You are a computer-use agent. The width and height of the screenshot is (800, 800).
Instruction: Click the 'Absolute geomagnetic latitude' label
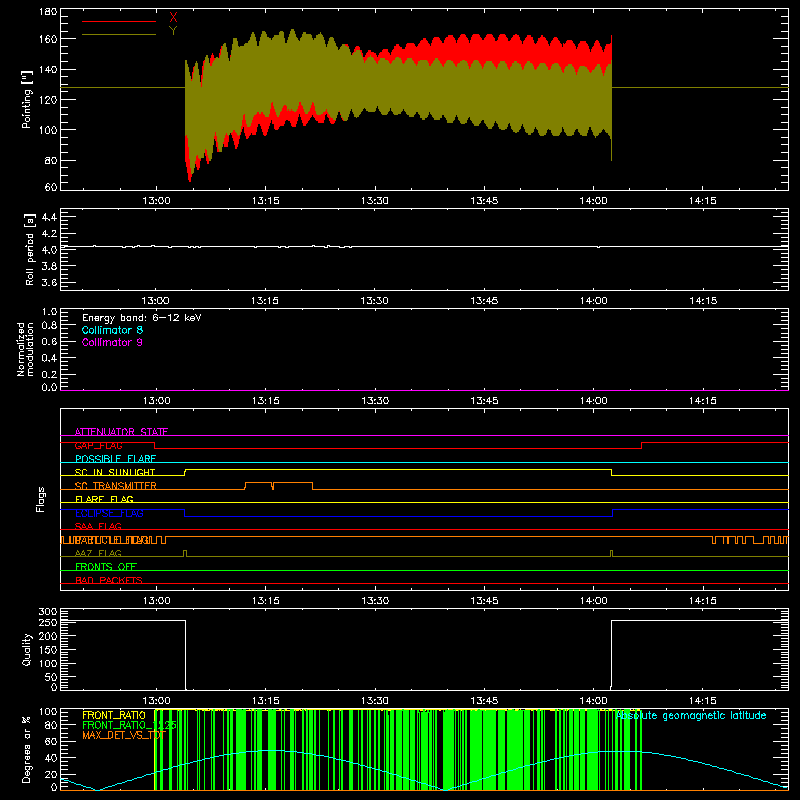691,716
